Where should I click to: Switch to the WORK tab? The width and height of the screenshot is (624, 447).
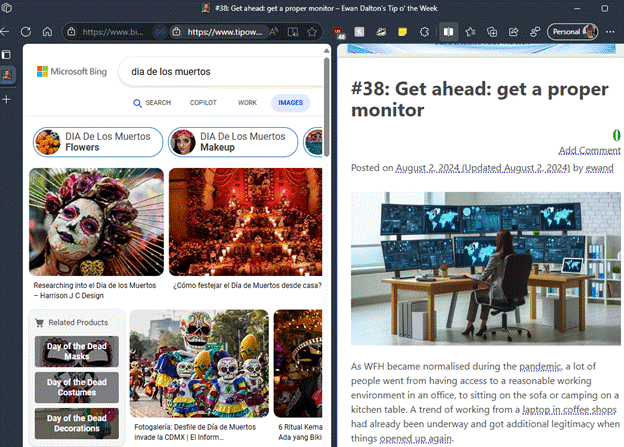pos(247,103)
